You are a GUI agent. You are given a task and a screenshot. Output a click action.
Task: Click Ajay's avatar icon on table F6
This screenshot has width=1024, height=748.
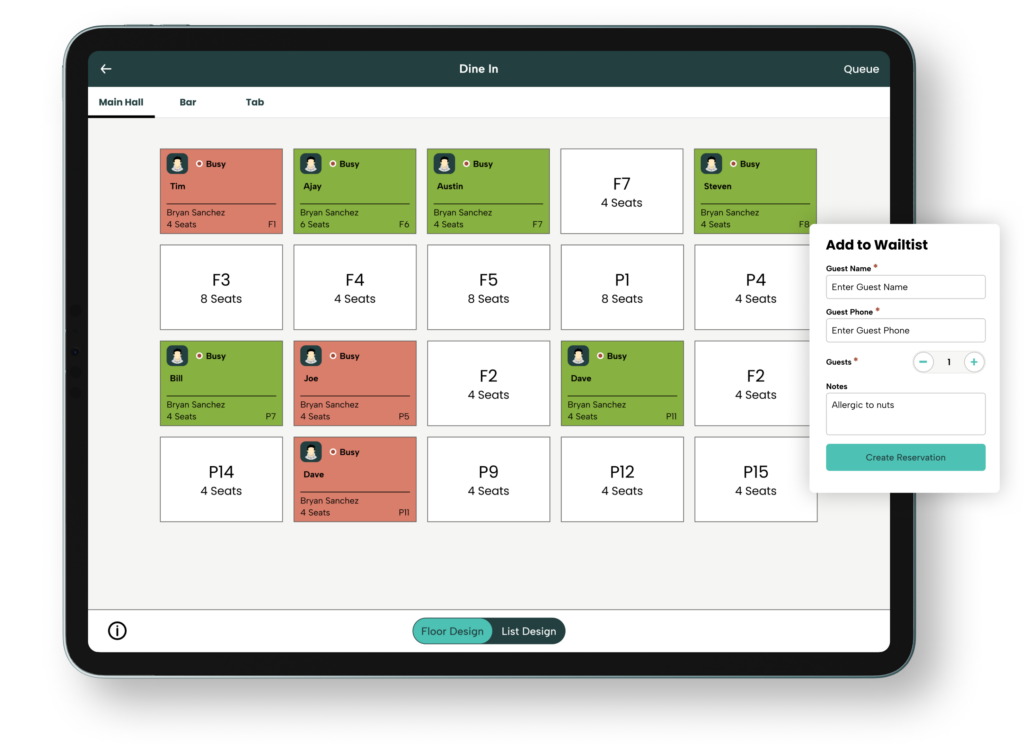[311, 164]
